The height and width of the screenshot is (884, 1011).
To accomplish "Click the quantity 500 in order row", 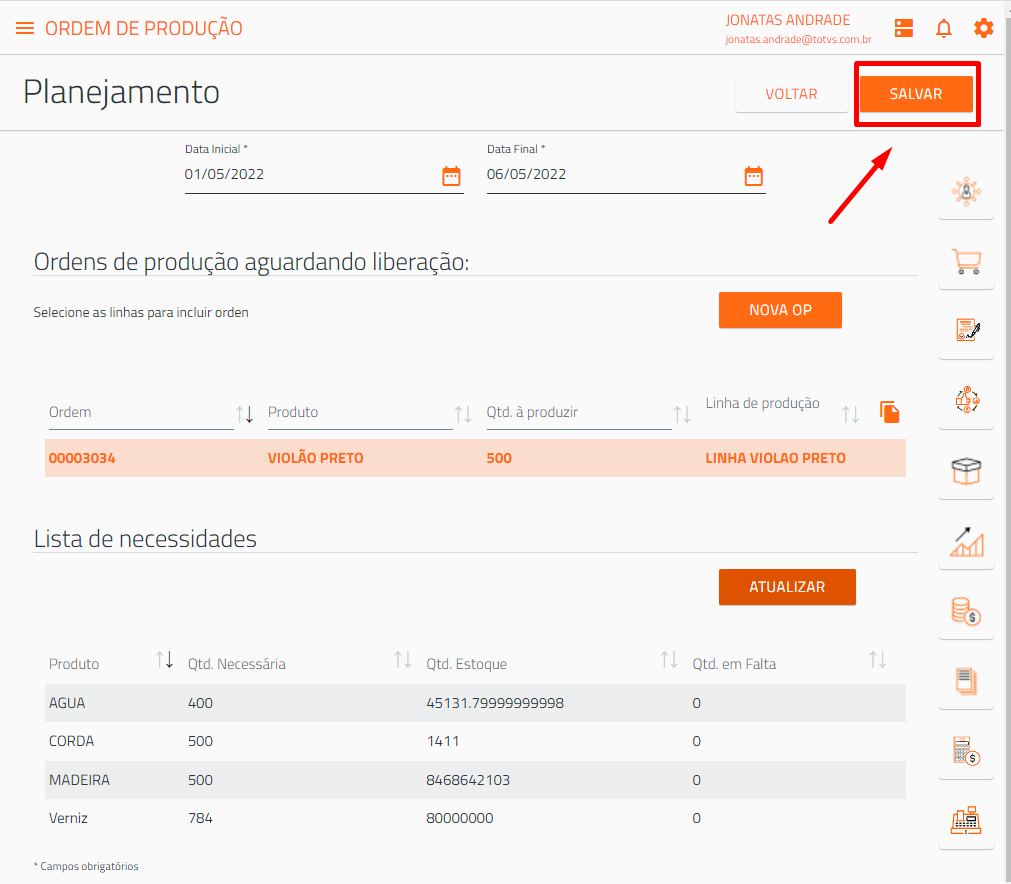I will click(x=499, y=458).
